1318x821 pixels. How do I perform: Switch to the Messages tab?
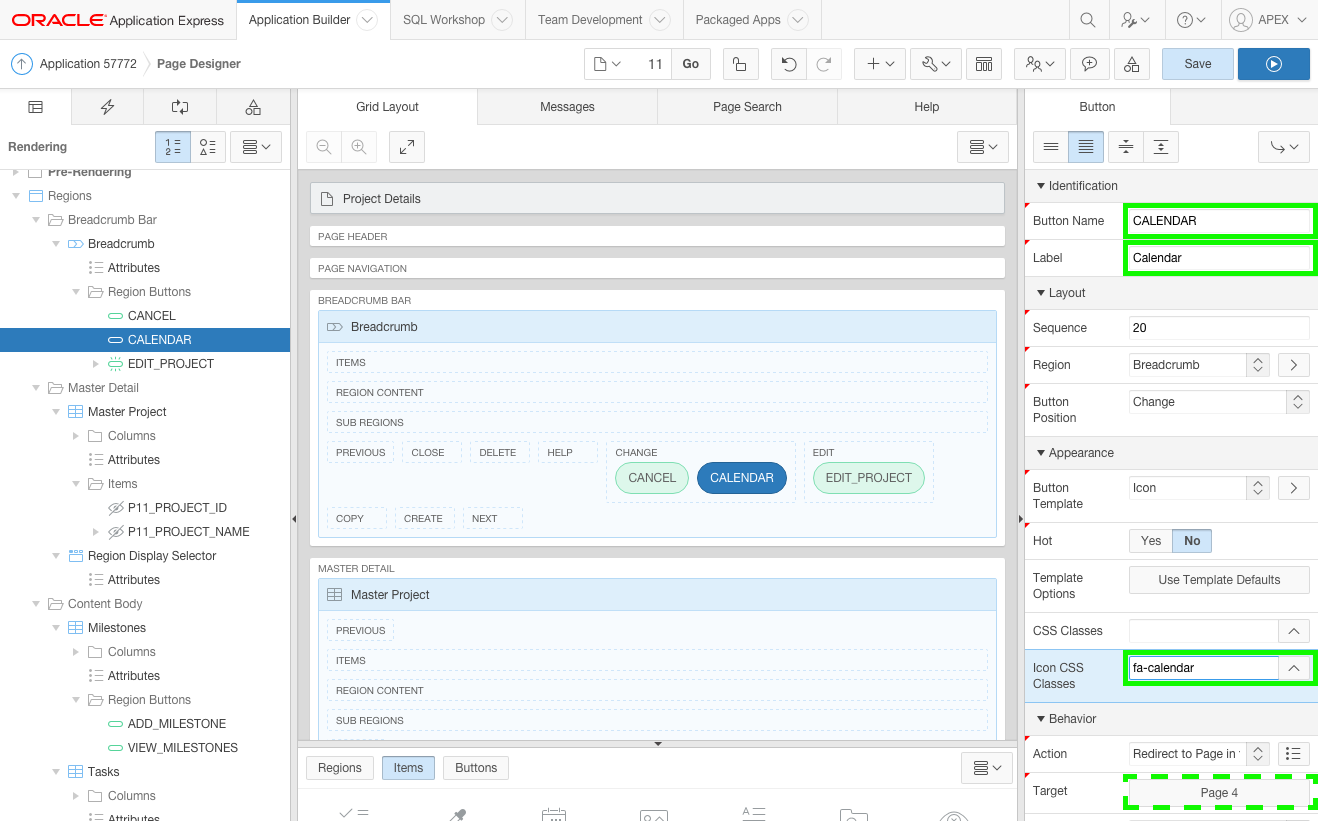point(567,106)
